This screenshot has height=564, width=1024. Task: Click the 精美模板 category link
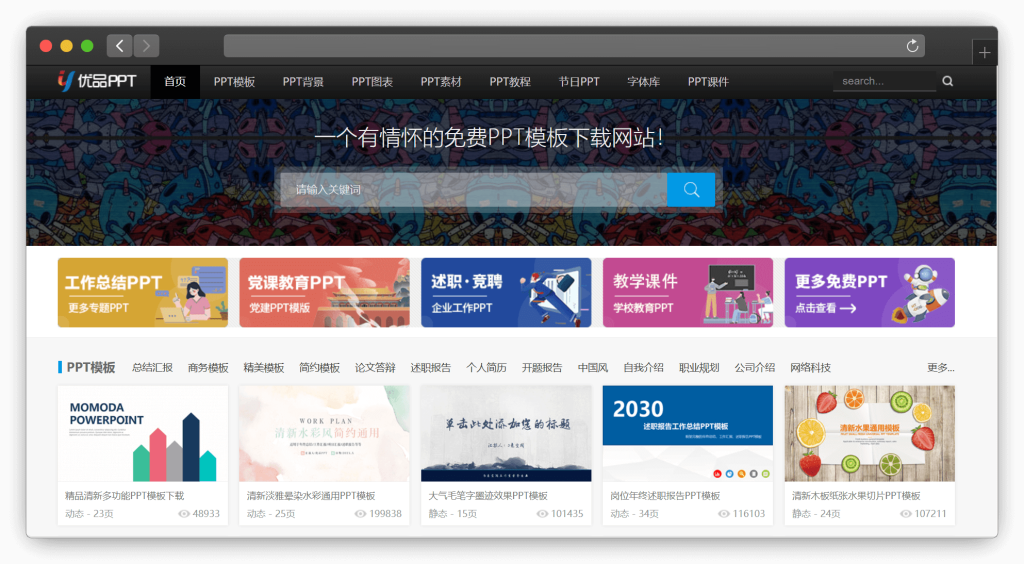click(x=264, y=368)
